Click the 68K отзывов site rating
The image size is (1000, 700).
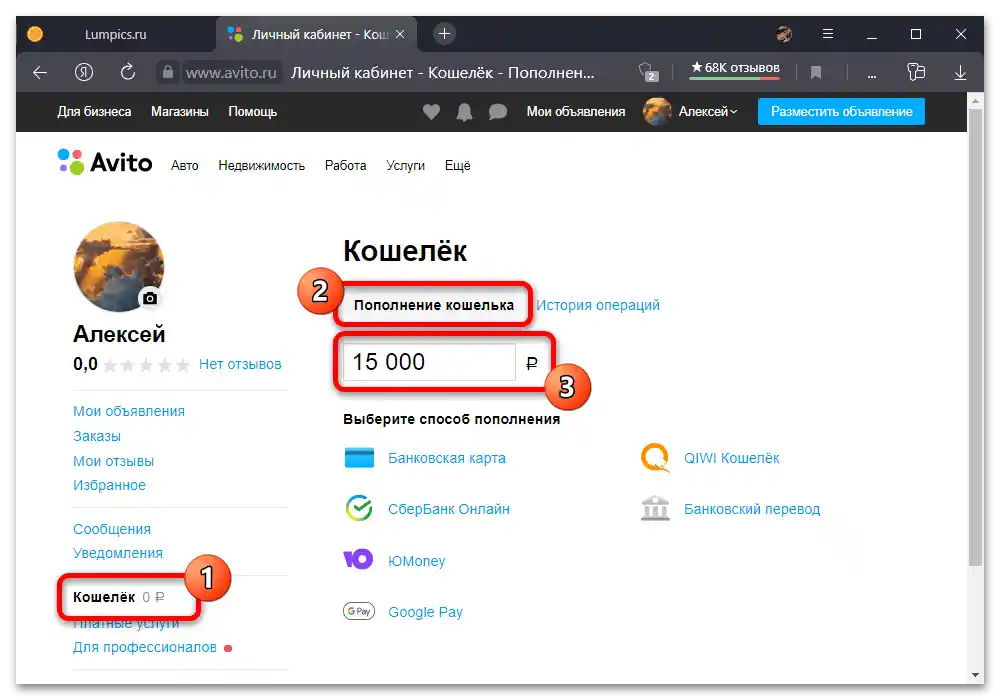point(735,68)
